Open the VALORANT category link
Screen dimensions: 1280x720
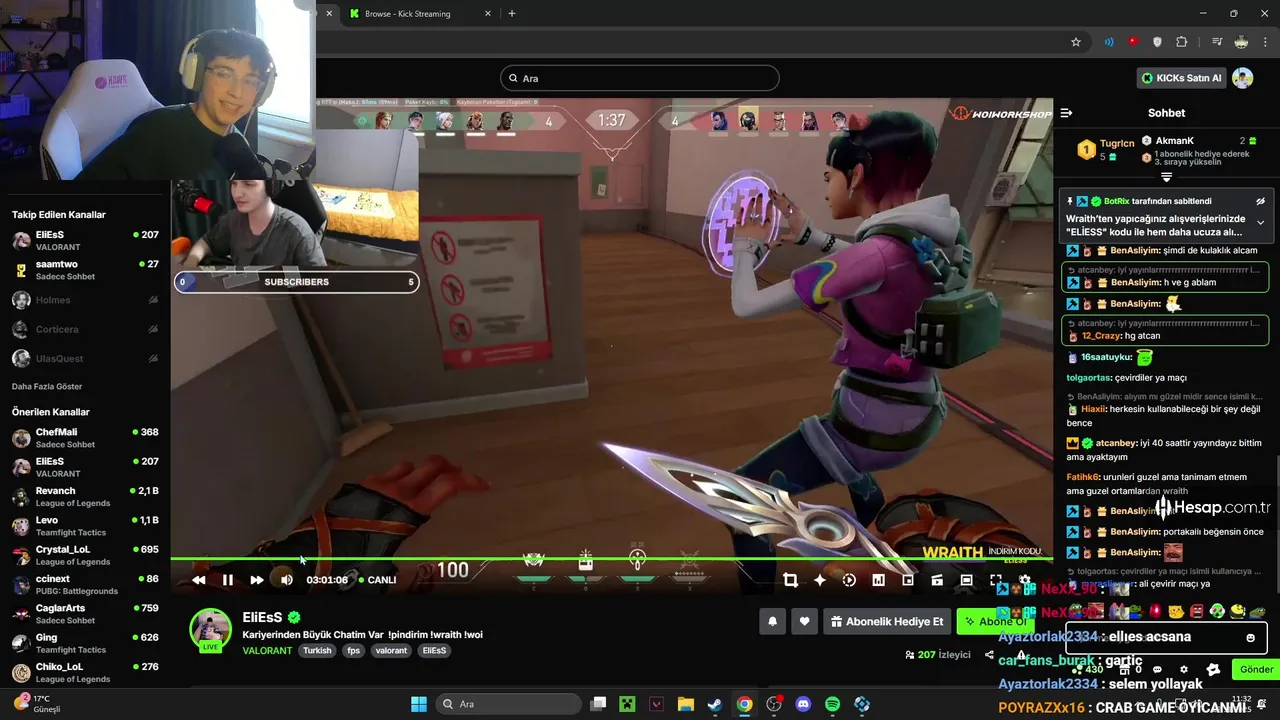click(x=267, y=650)
